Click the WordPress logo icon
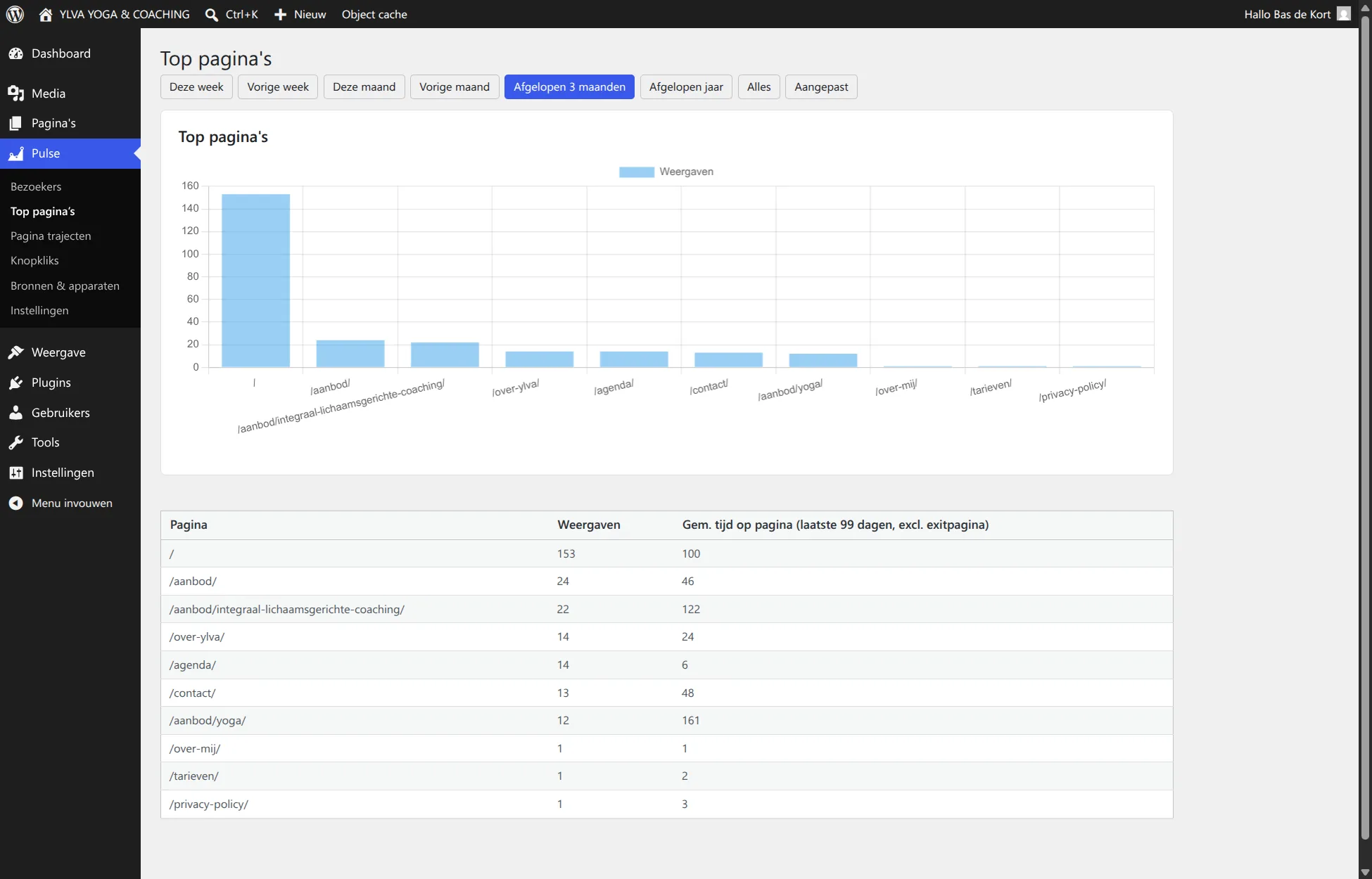 (x=15, y=14)
